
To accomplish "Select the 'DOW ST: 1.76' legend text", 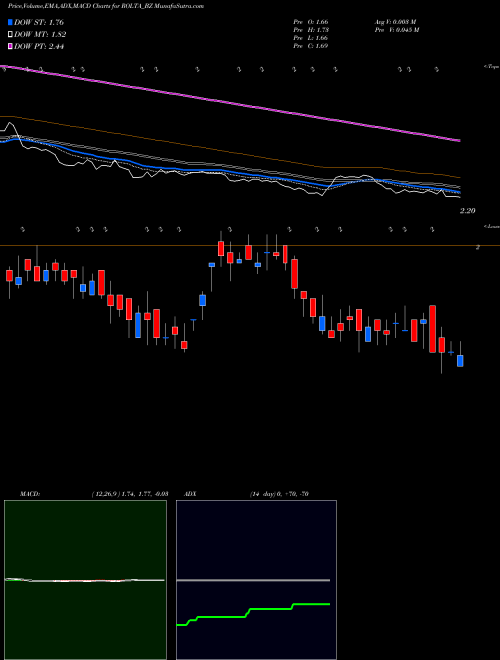I will [39, 22].
